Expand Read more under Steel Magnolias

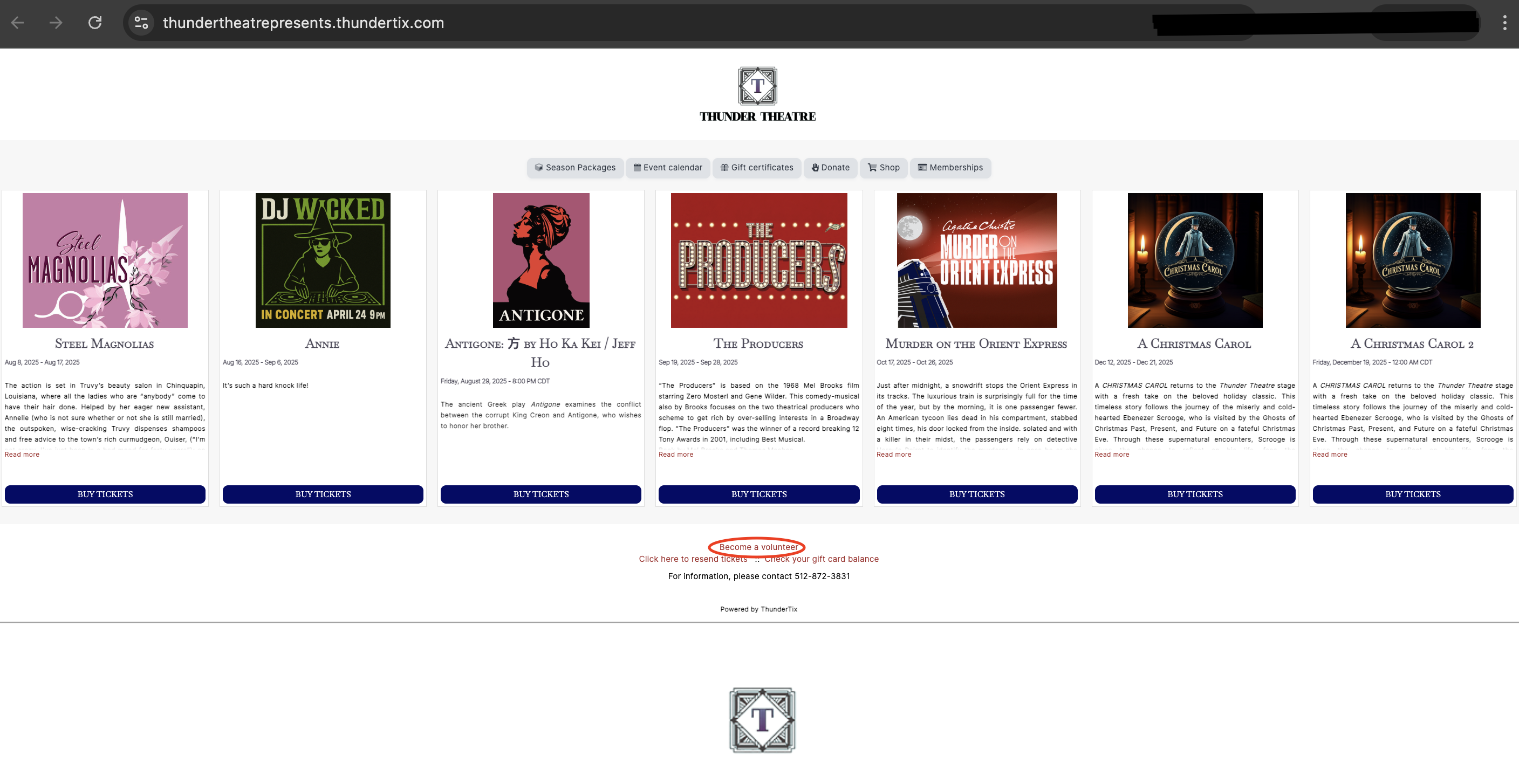click(x=22, y=455)
